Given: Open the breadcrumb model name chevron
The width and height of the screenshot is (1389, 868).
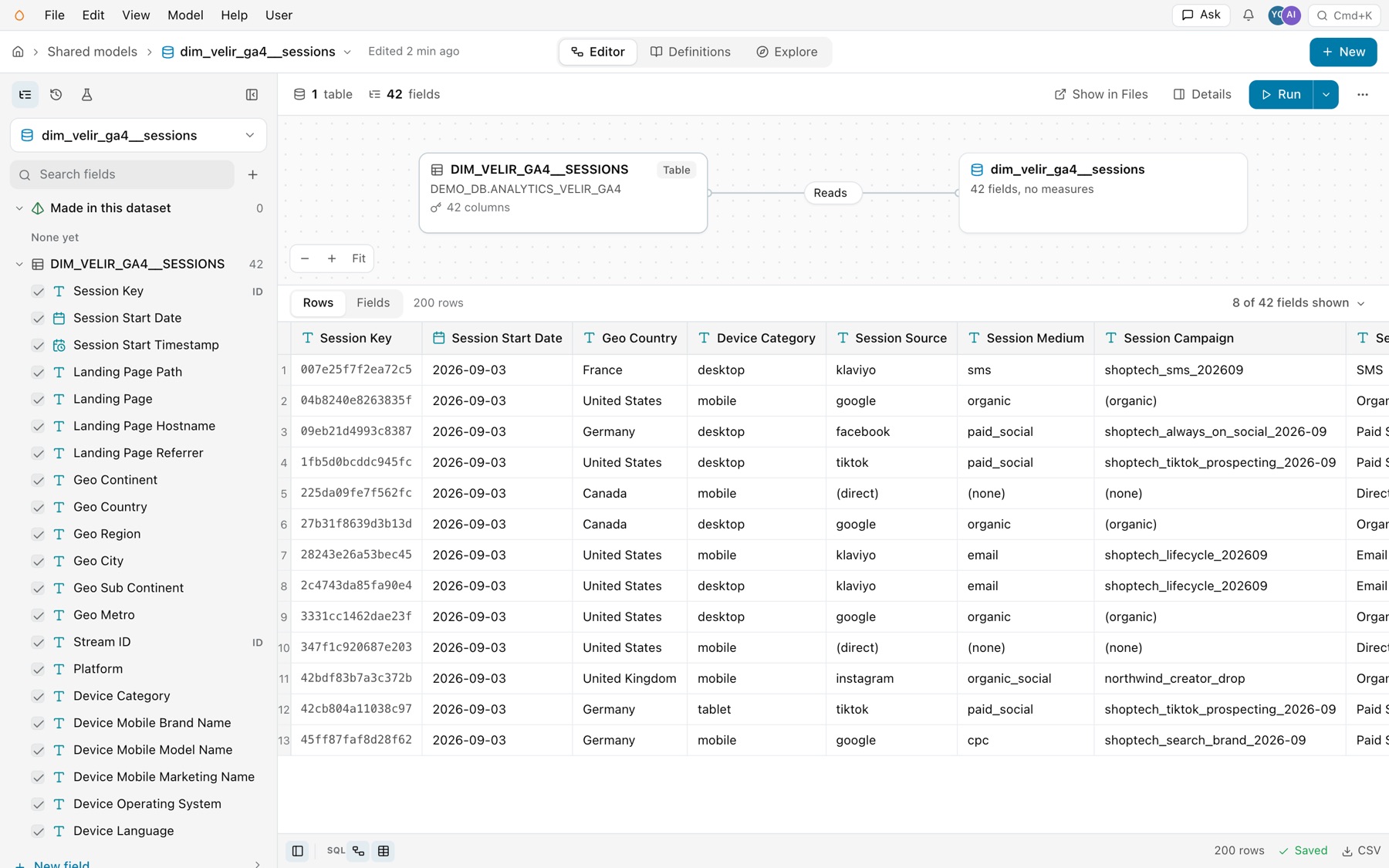Looking at the screenshot, I should 347,52.
